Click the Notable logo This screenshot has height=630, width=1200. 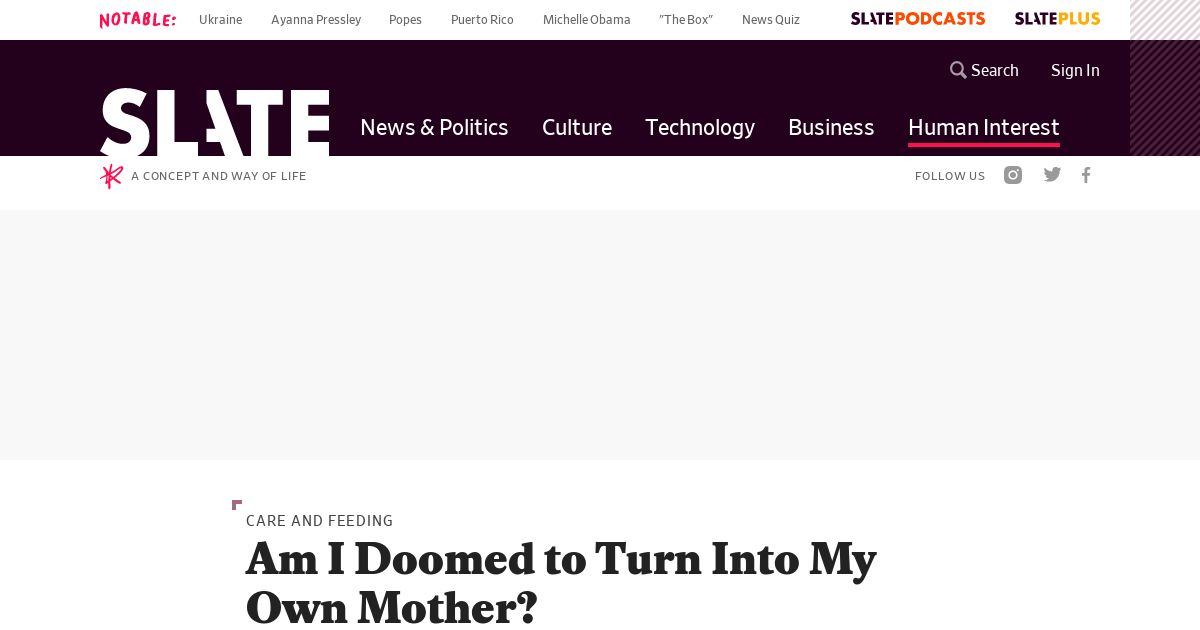point(138,20)
